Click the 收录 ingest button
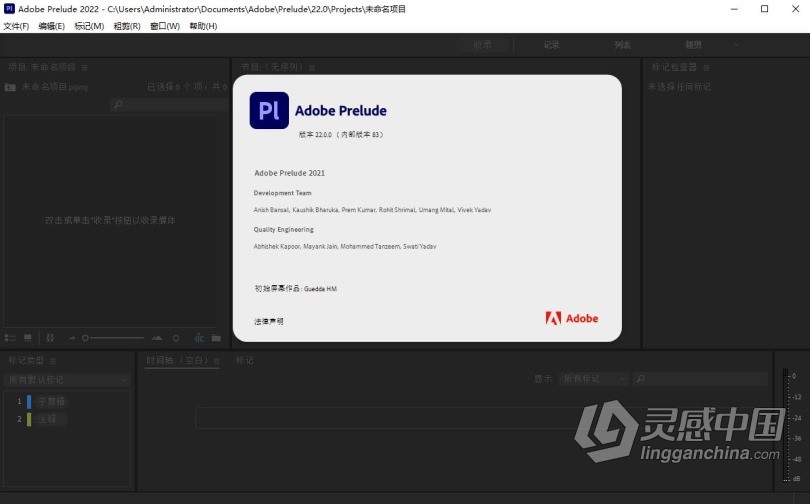 click(x=483, y=45)
